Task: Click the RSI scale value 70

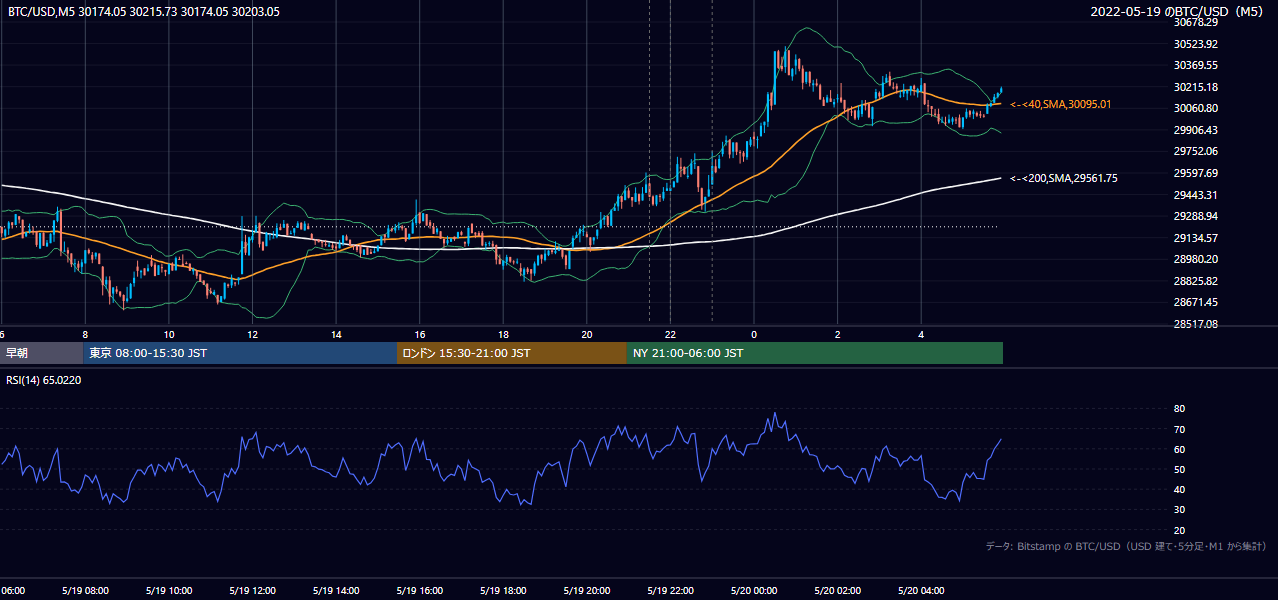Action: (1179, 429)
